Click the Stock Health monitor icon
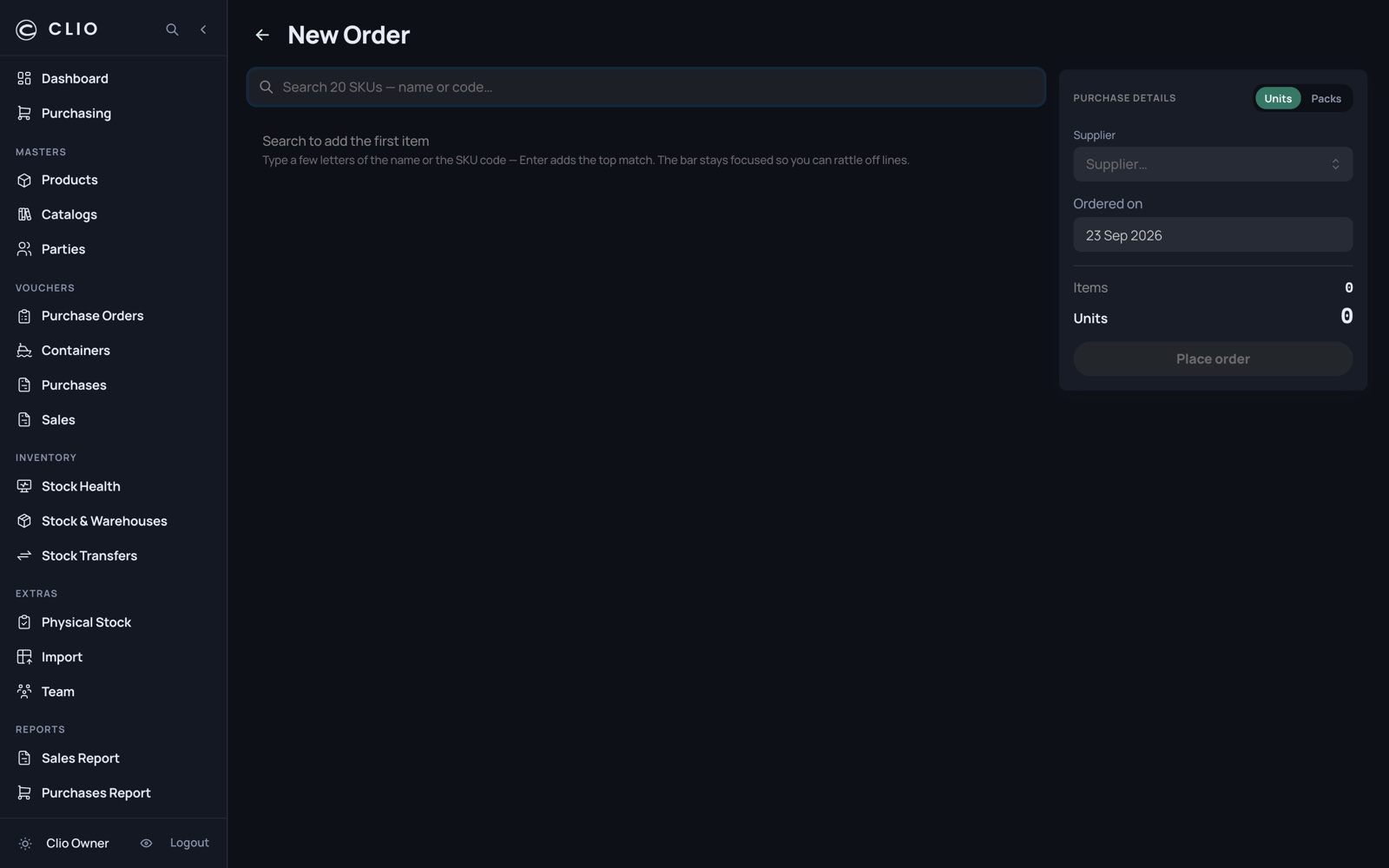This screenshot has height=868, width=1389. coord(24,487)
